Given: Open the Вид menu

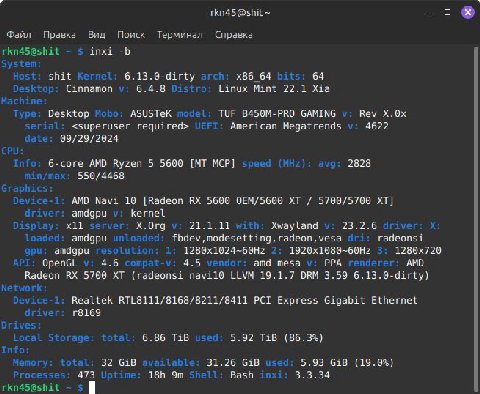Looking at the screenshot, I should [x=97, y=35].
